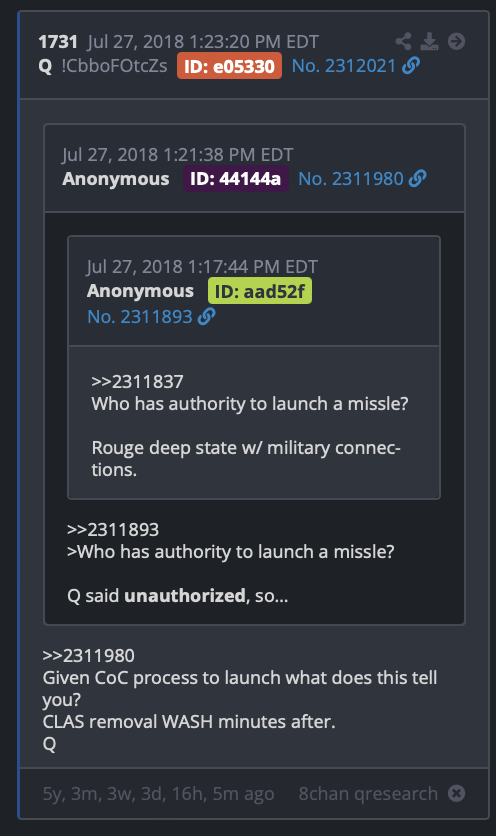496x836 pixels.
Task: Download post 1731 using the download icon
Action: coord(429,42)
